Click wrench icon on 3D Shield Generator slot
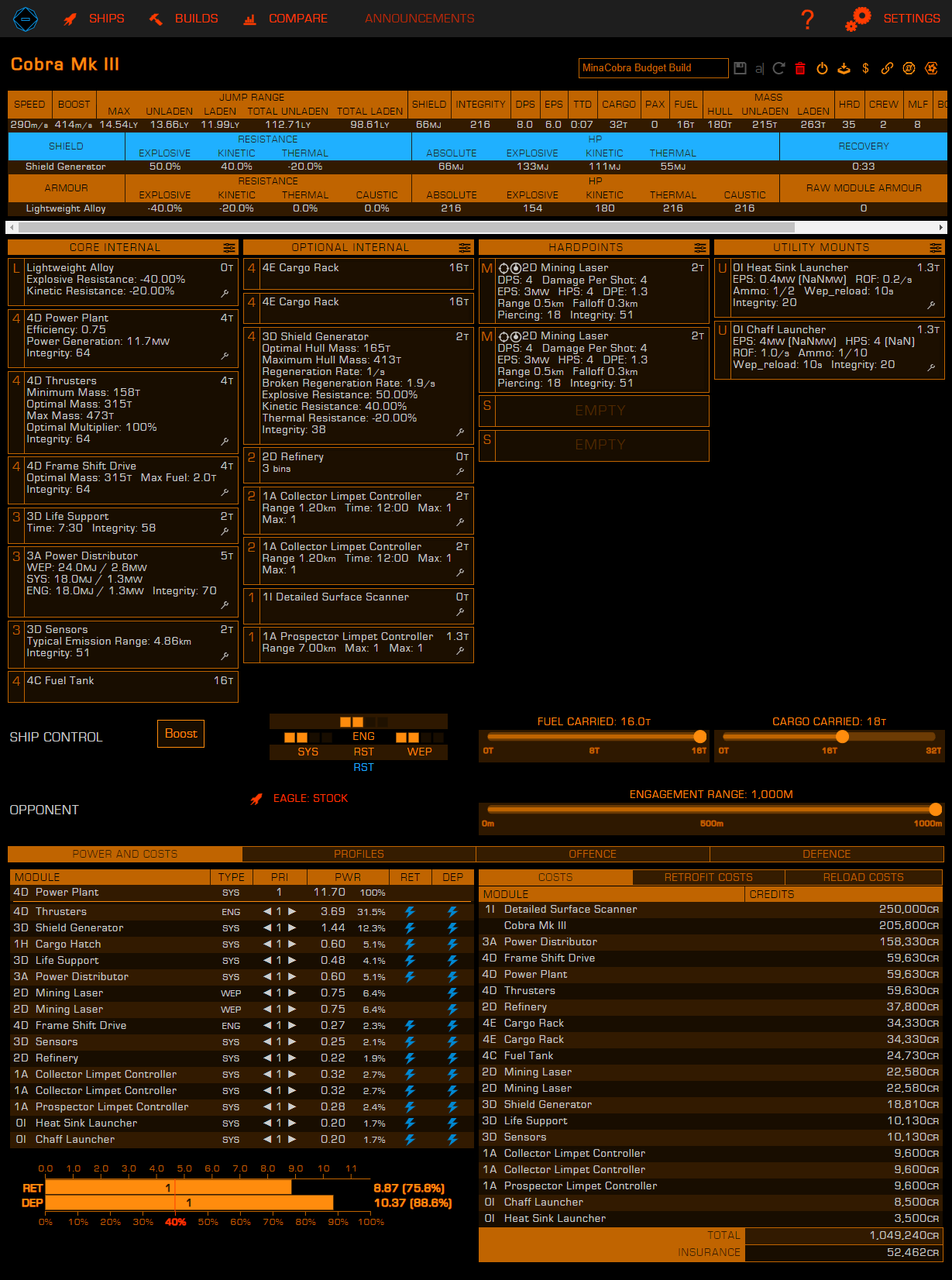Screen dimensions: 952x1280 [x=460, y=432]
